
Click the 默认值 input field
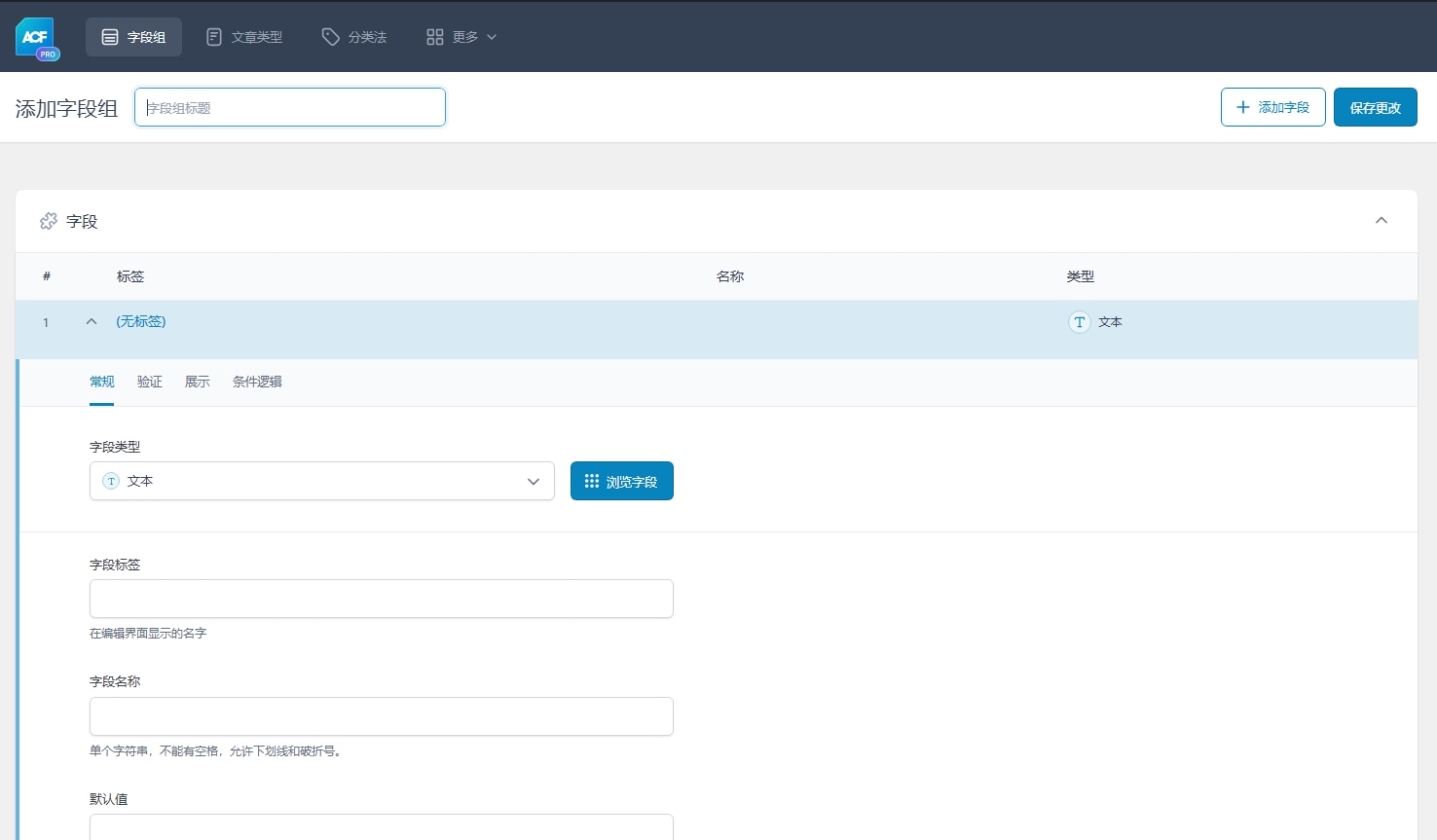click(x=381, y=829)
